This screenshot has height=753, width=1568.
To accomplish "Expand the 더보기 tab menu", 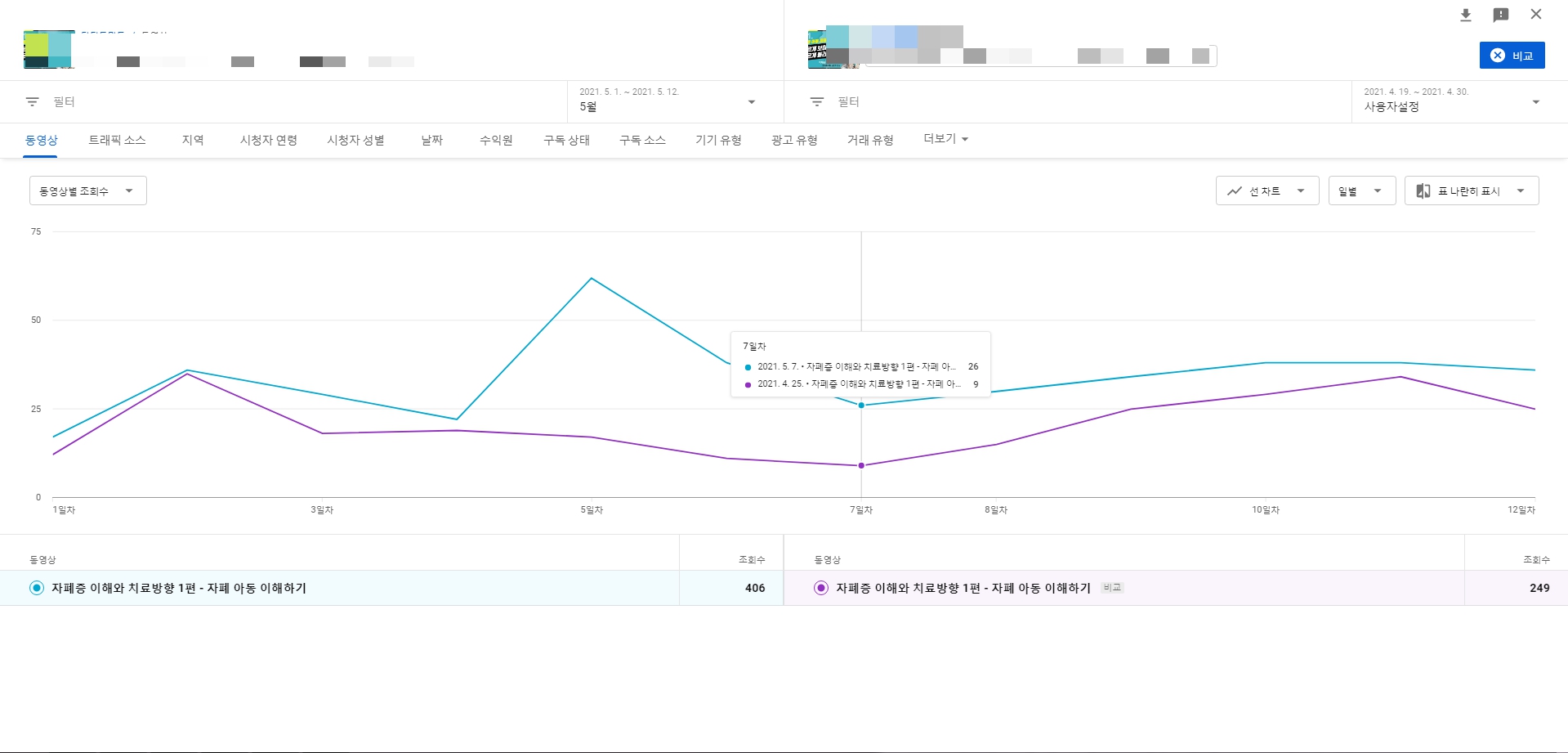I will 945,139.
